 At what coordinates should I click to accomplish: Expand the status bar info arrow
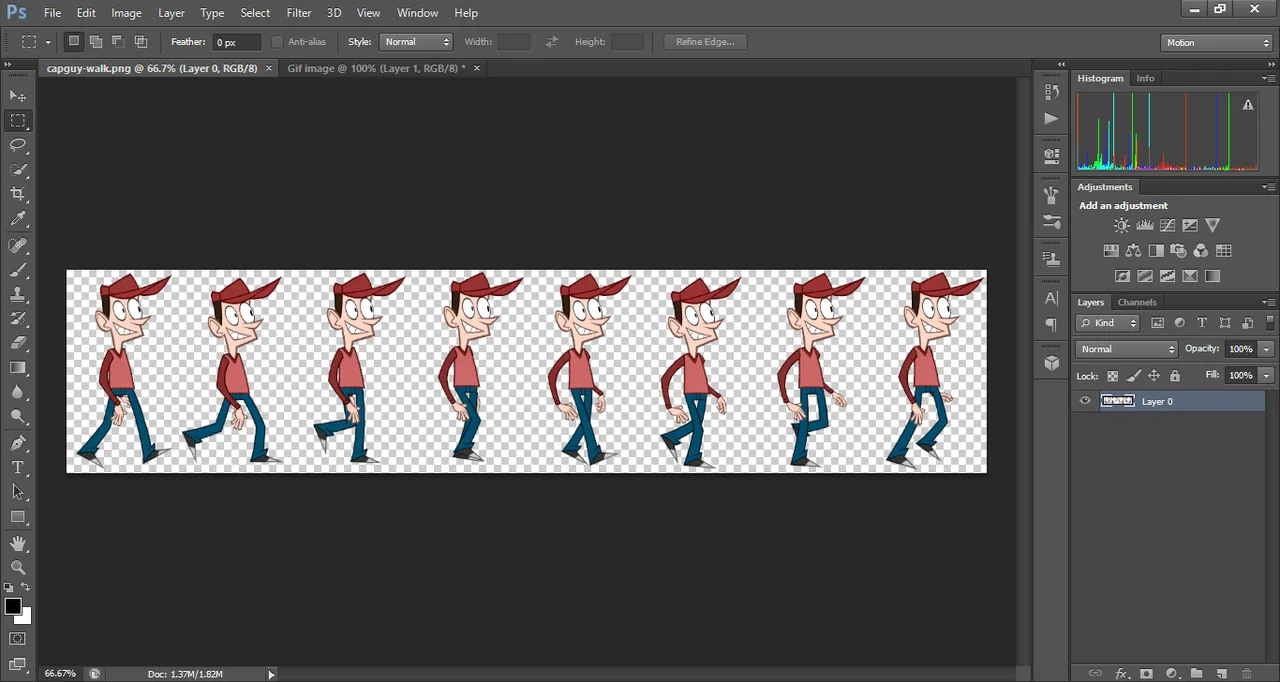click(271, 675)
